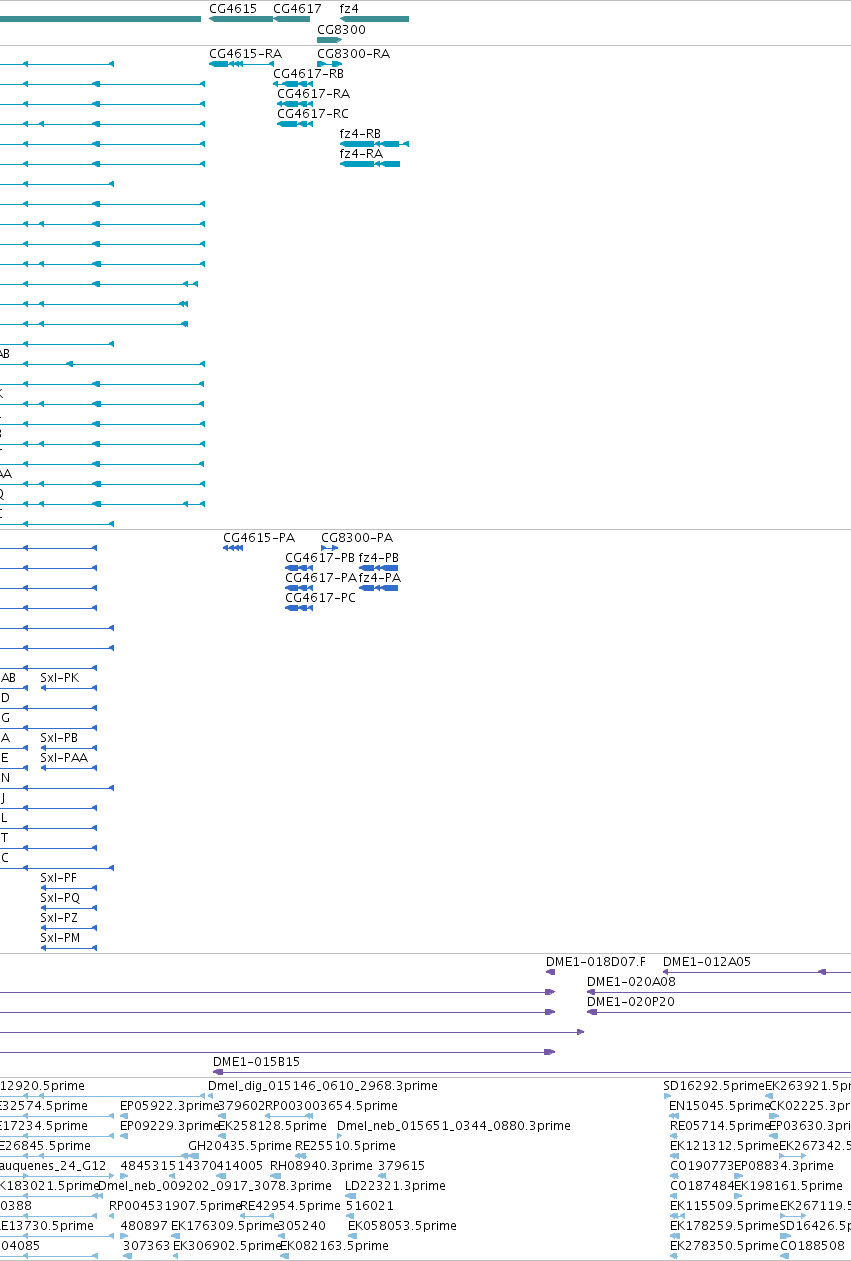851x1261 pixels.
Task: Click the CG8300 gene label
Action: tap(341, 30)
